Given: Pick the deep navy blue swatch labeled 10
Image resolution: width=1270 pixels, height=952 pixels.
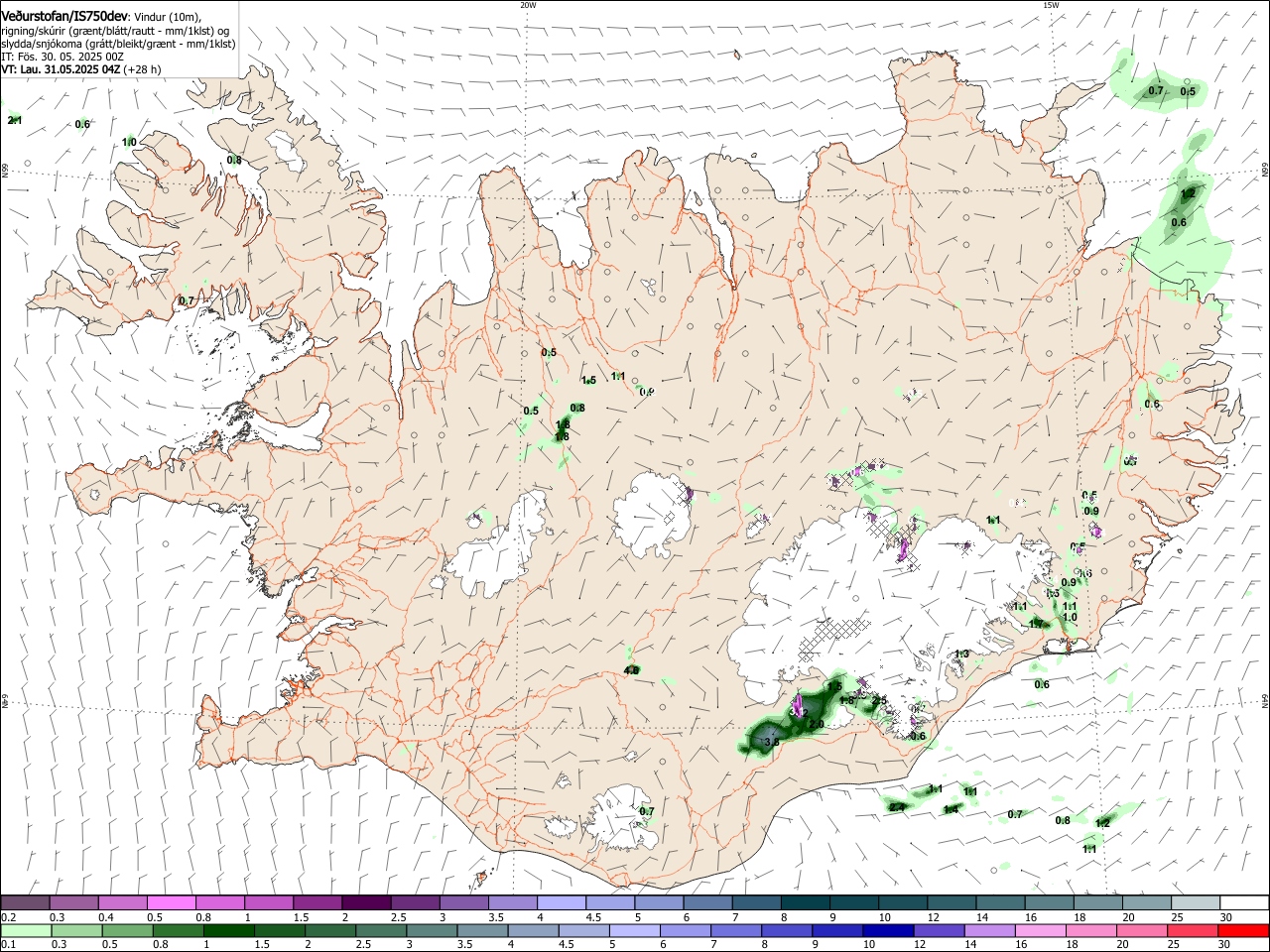Looking at the screenshot, I should point(889,930).
